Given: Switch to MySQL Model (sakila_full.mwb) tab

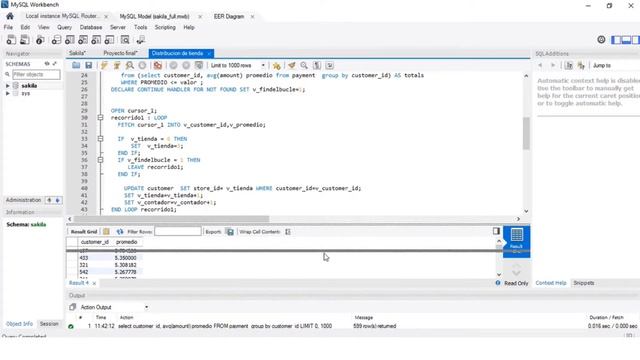Looking at the screenshot, I should click(x=154, y=16).
